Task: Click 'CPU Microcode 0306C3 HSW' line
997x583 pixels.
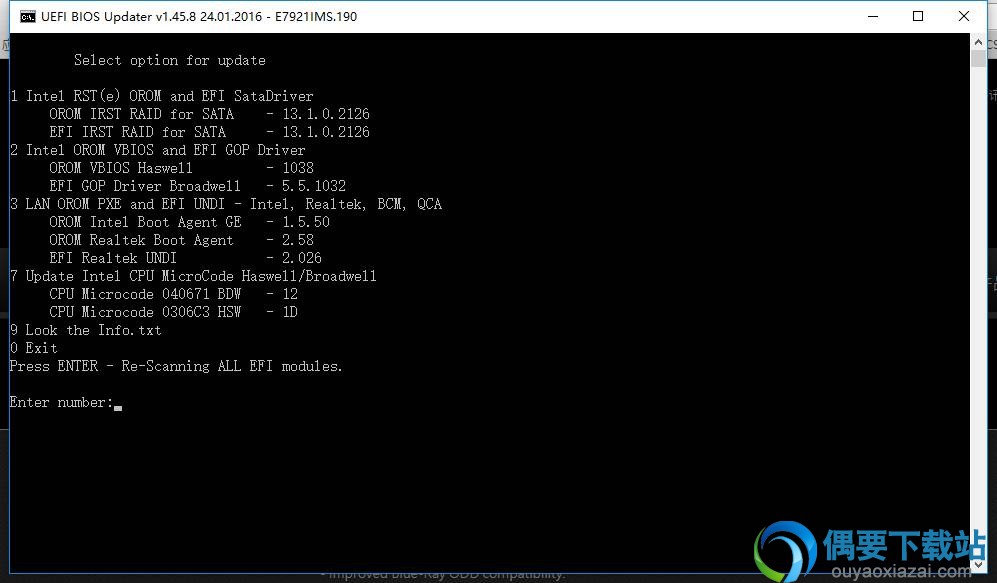Action: (x=173, y=312)
